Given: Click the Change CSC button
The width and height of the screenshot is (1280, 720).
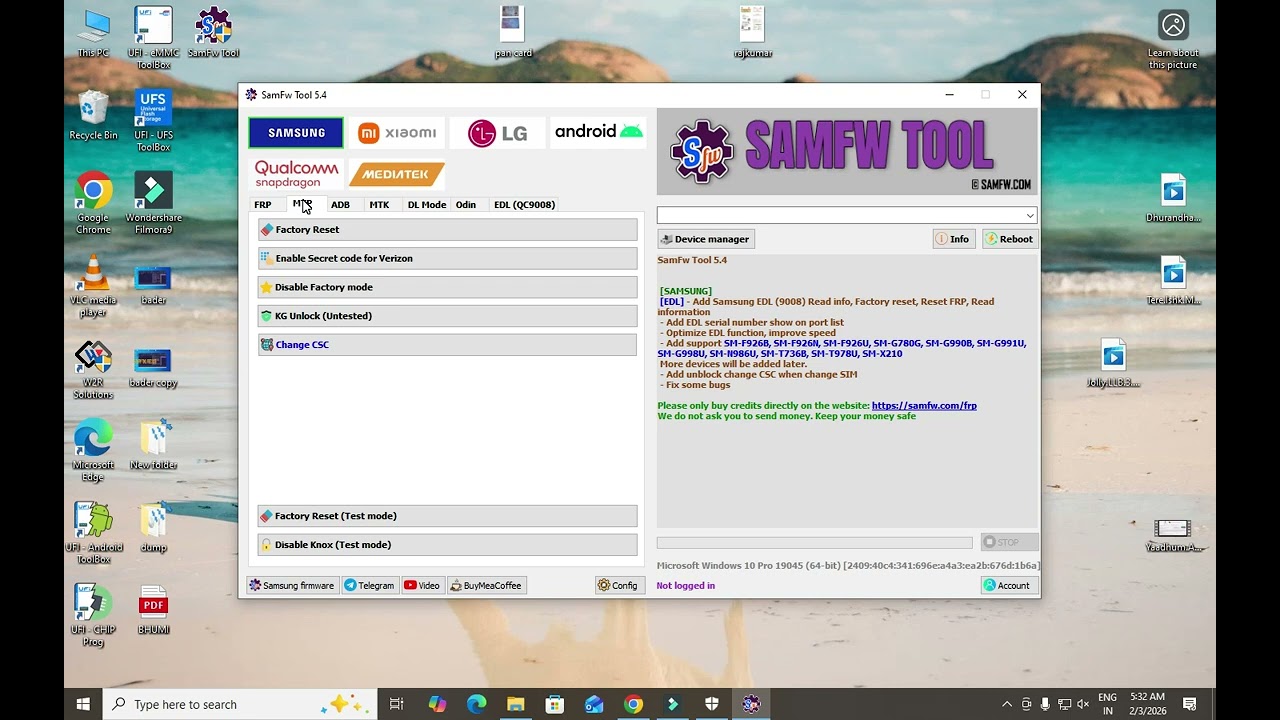Looking at the screenshot, I should tap(447, 345).
